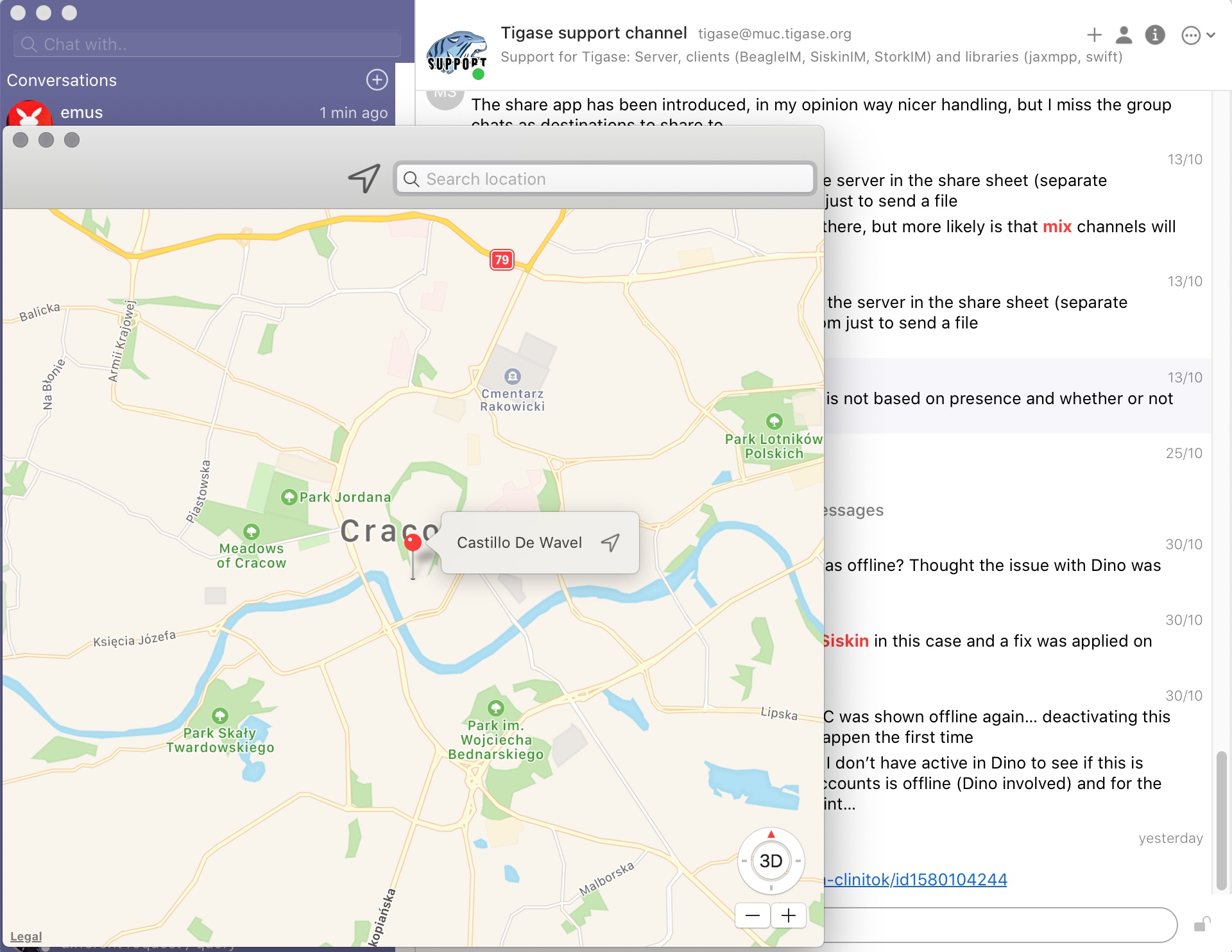Screen dimensions: 1232x952
Task: Add a new conversation with plus icon
Action: [x=377, y=80]
